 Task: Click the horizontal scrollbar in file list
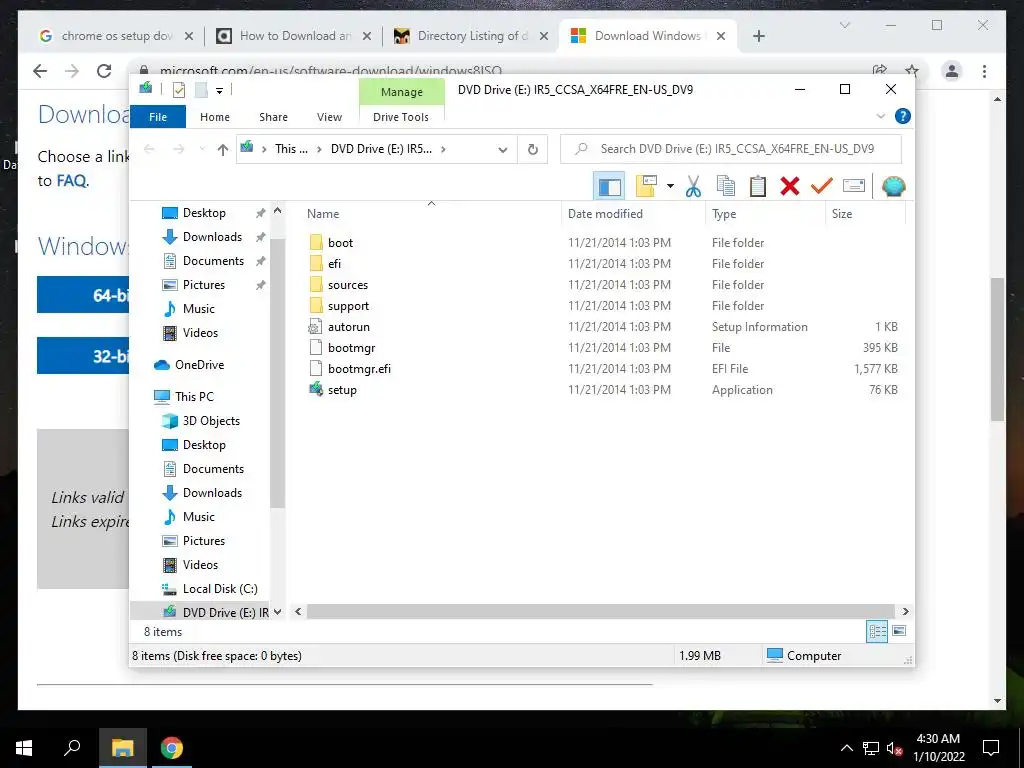(600, 612)
